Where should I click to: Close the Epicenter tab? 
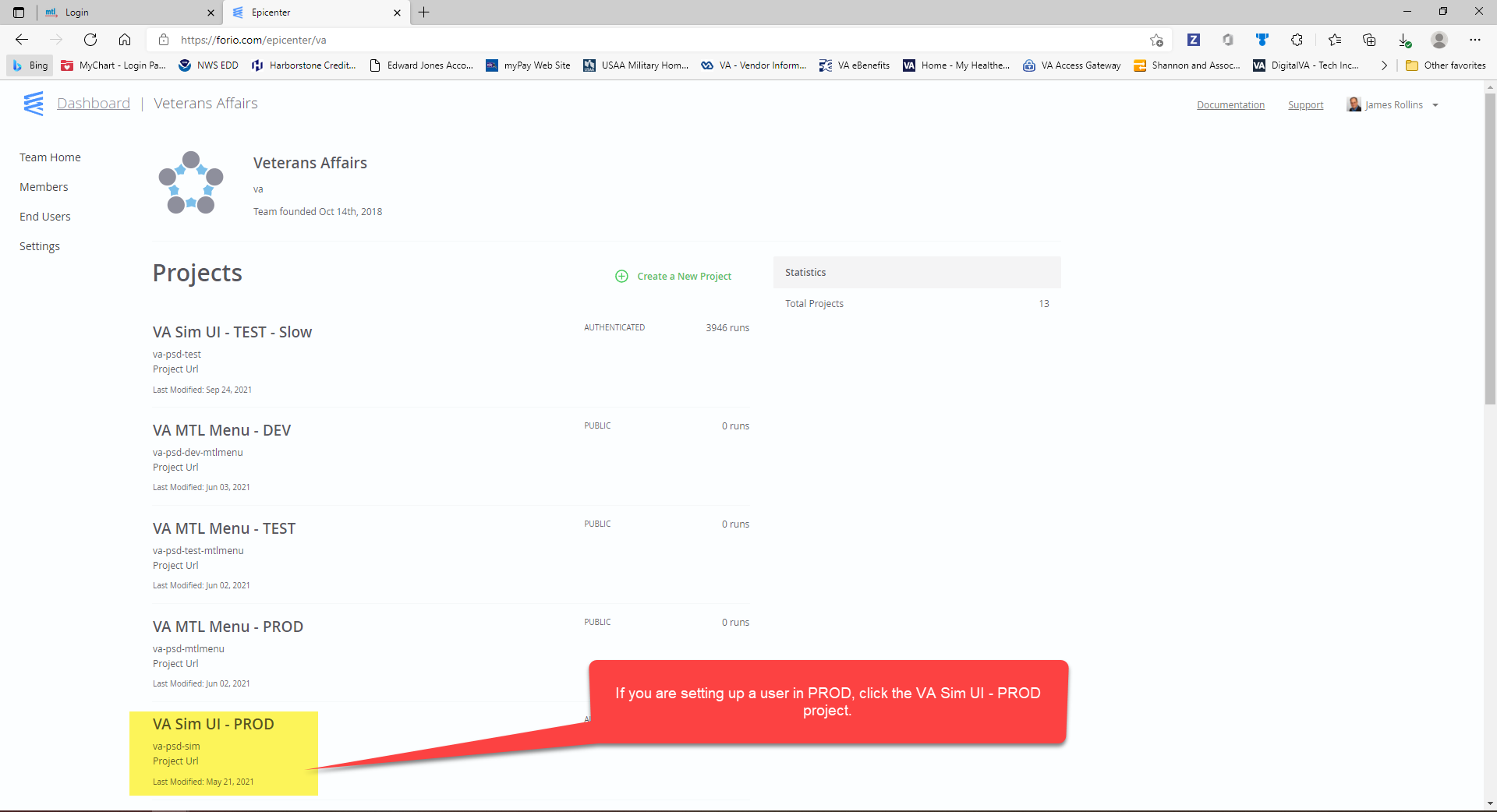pos(397,12)
